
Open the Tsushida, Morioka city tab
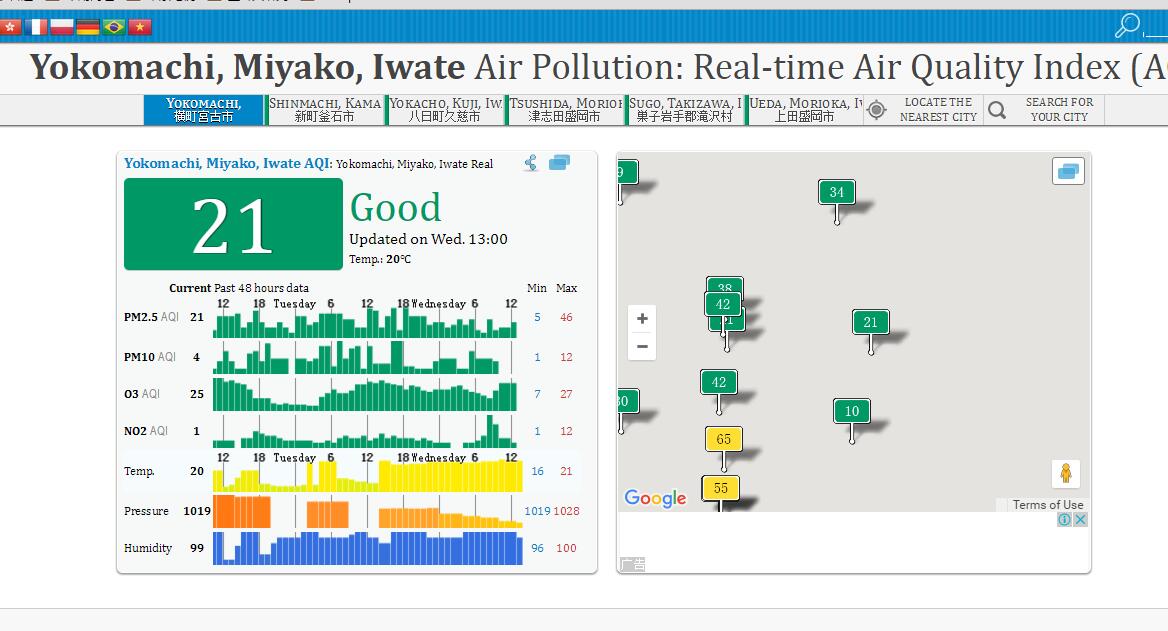[565, 110]
